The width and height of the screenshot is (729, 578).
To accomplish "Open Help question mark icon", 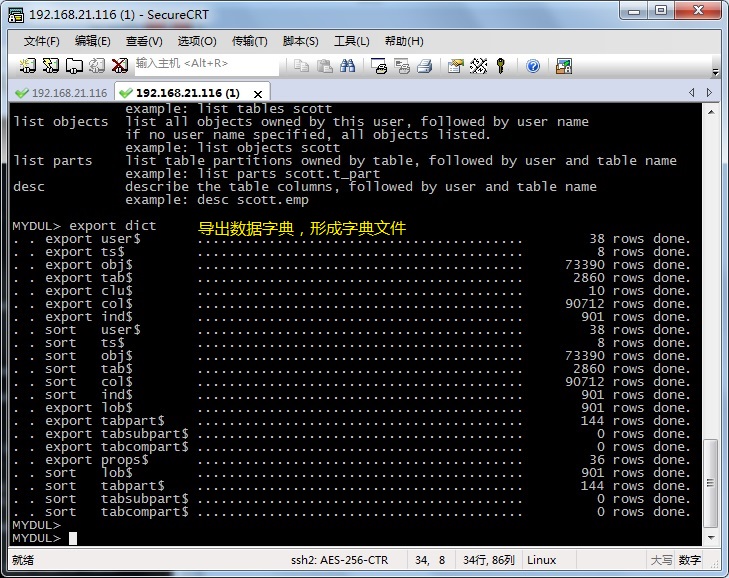I will click(x=533, y=66).
